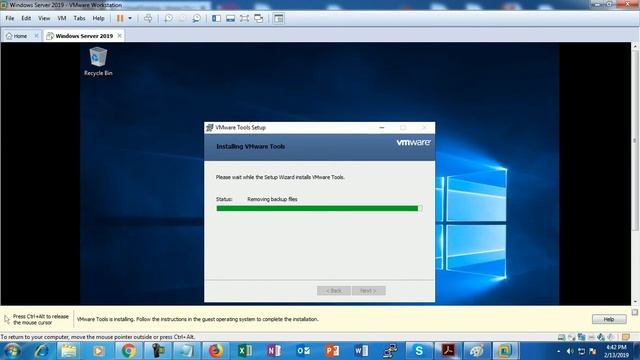
Task: Close the Home tab
Action: (36, 36)
